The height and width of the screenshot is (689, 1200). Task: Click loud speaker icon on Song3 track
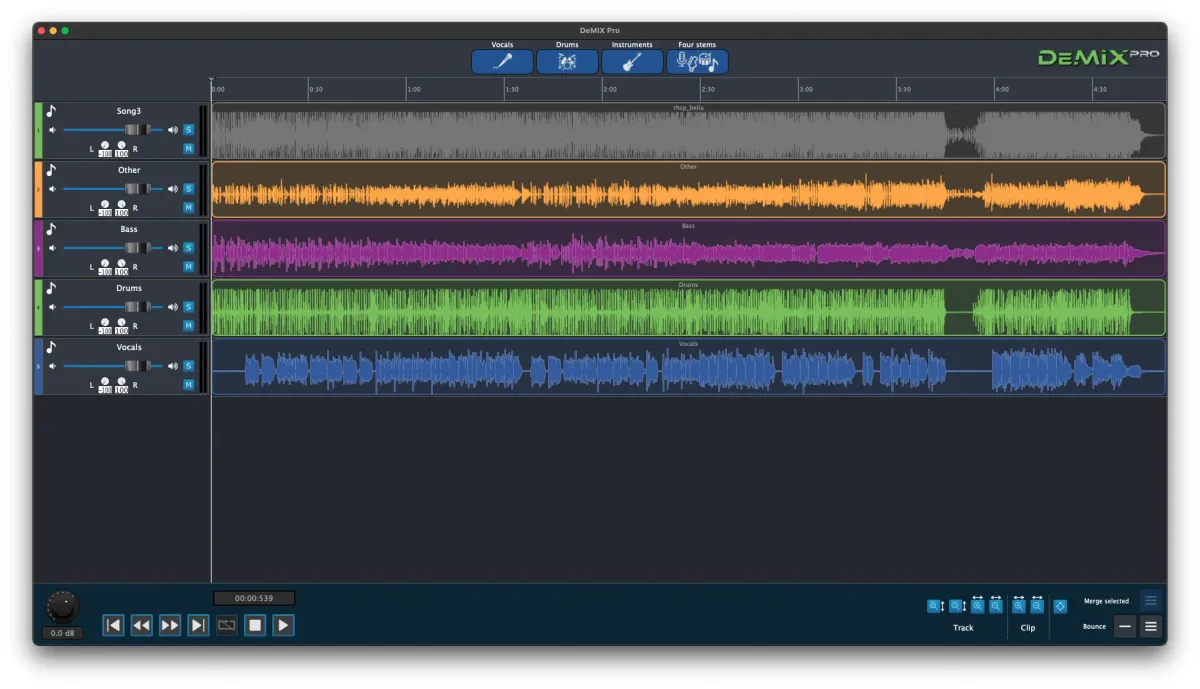pyautogui.click(x=173, y=130)
